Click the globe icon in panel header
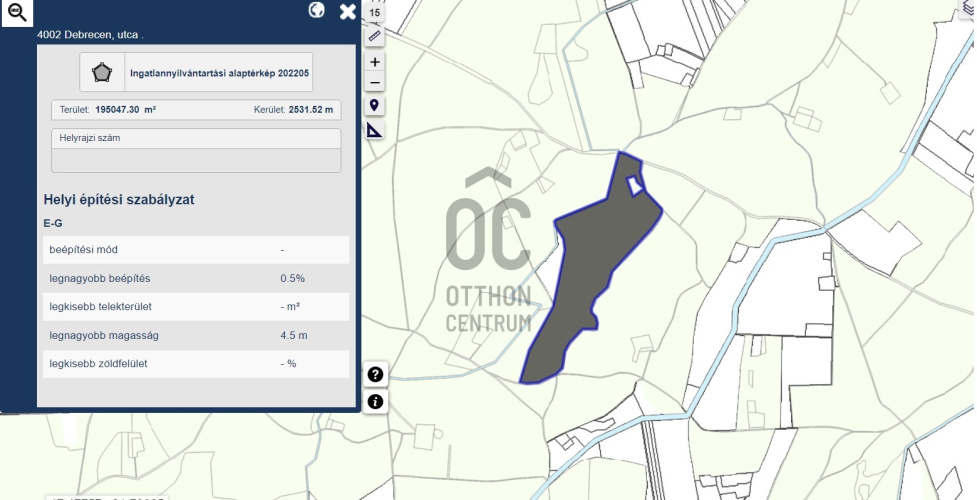This screenshot has height=500, width=977. [317, 10]
